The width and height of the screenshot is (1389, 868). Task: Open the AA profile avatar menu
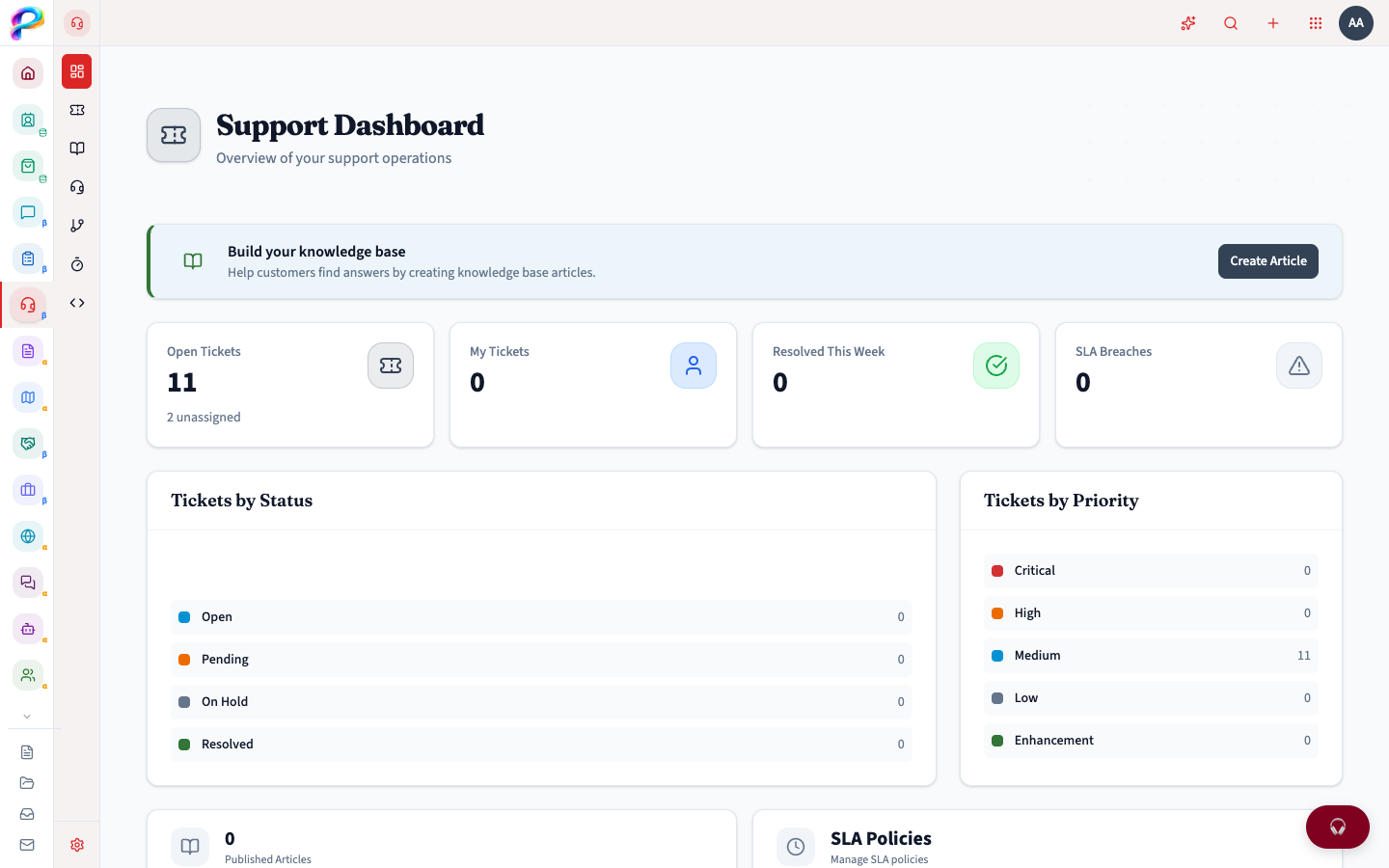tap(1356, 23)
